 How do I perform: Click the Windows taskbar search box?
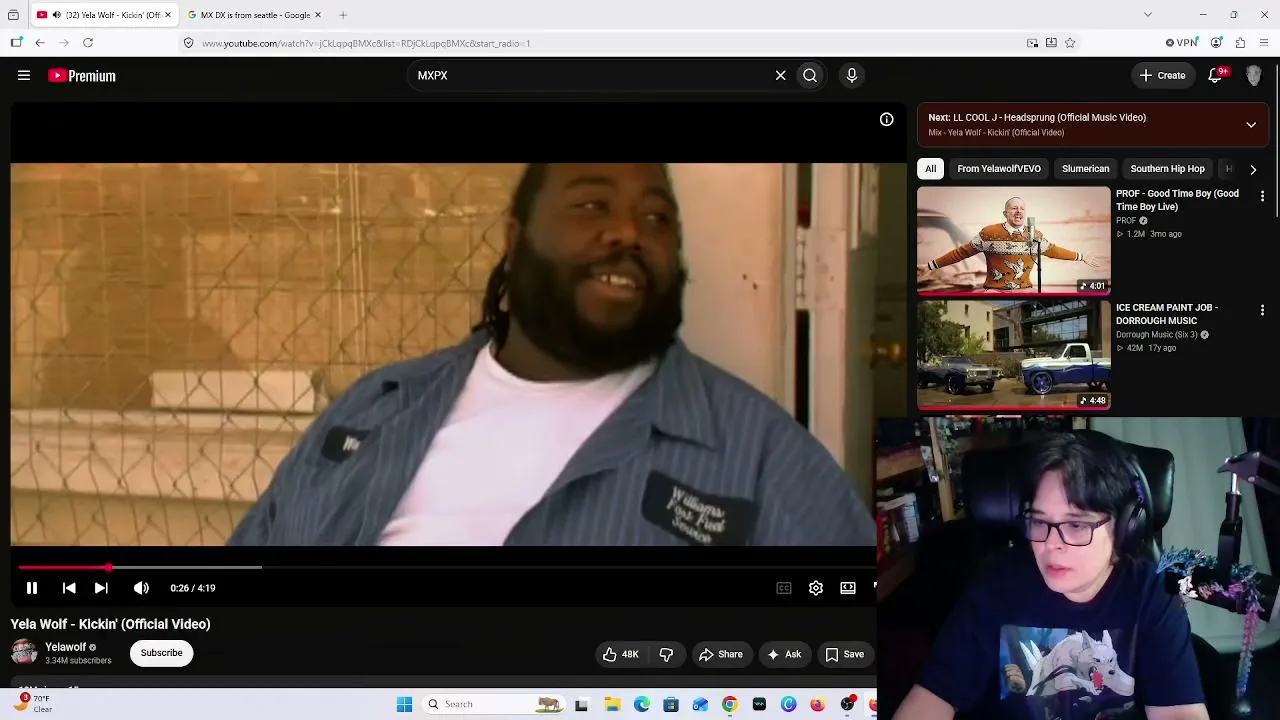click(x=492, y=704)
